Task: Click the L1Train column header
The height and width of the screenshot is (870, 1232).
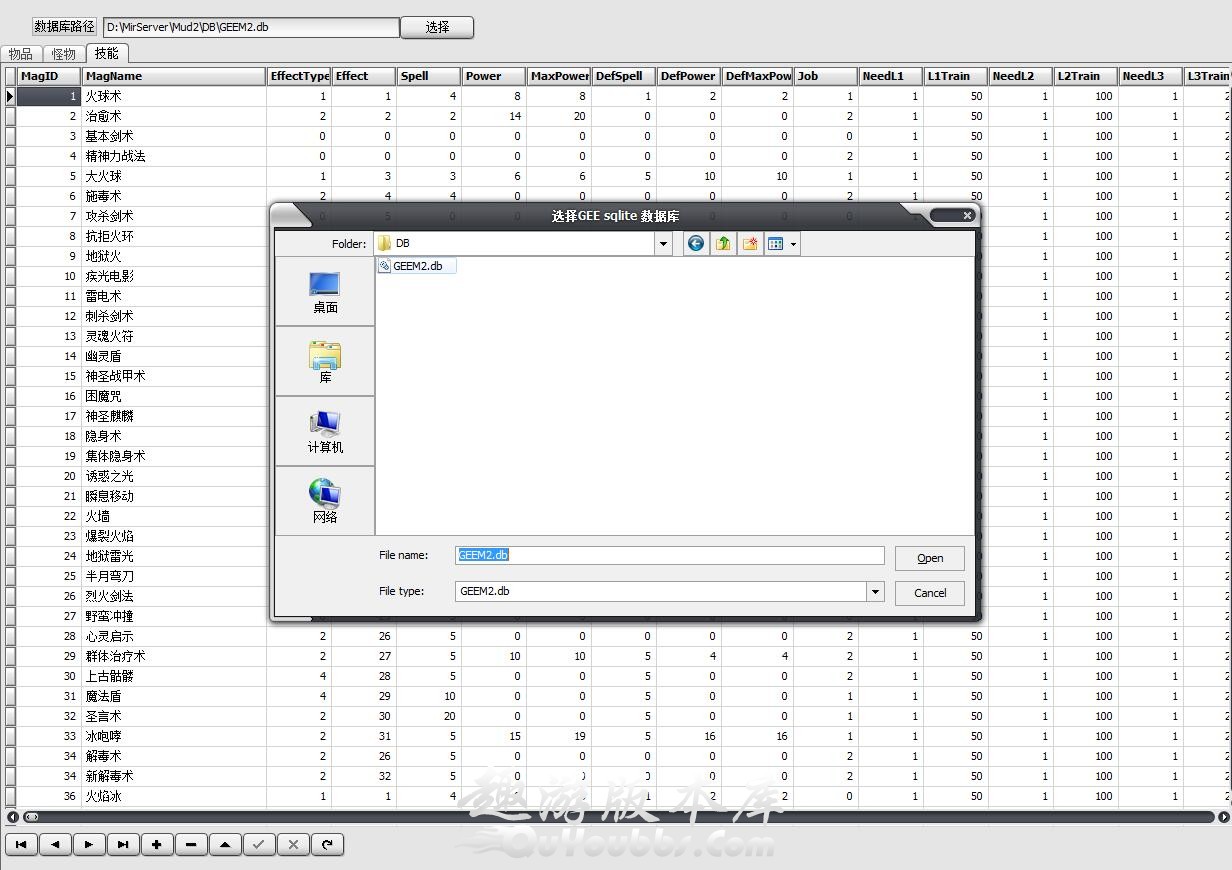Action: pos(955,76)
